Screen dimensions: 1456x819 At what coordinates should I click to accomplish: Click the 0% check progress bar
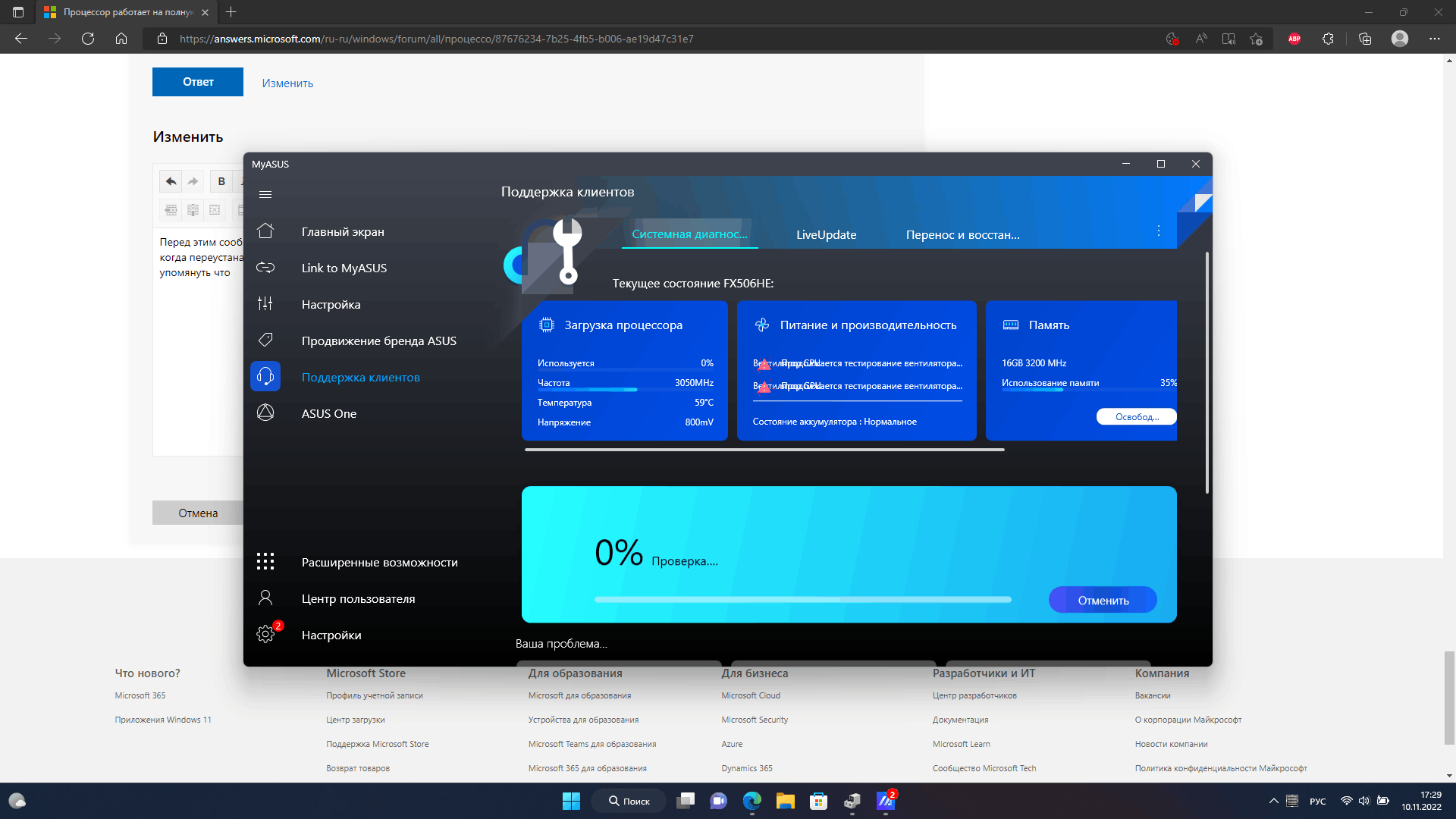point(803,599)
